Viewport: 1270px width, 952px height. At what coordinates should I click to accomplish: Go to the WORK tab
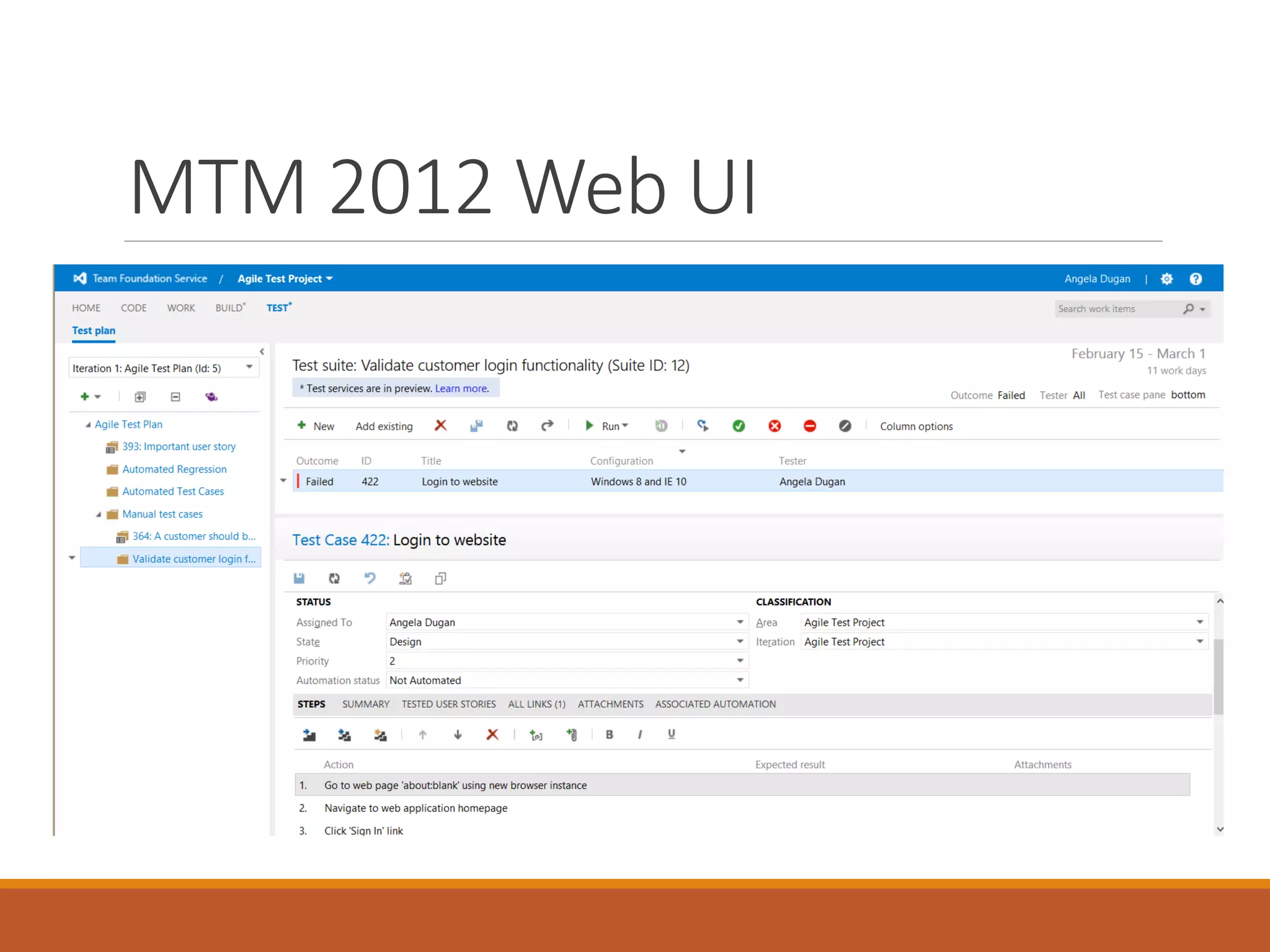tap(181, 308)
